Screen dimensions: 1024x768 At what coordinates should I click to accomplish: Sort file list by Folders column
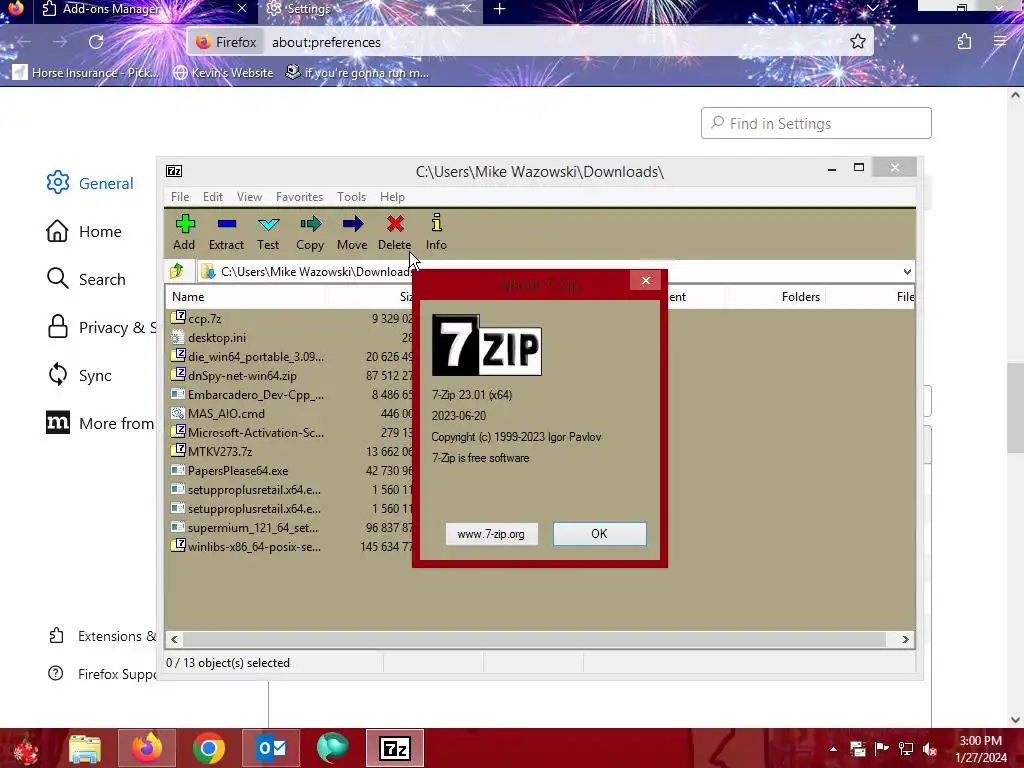click(774, 296)
